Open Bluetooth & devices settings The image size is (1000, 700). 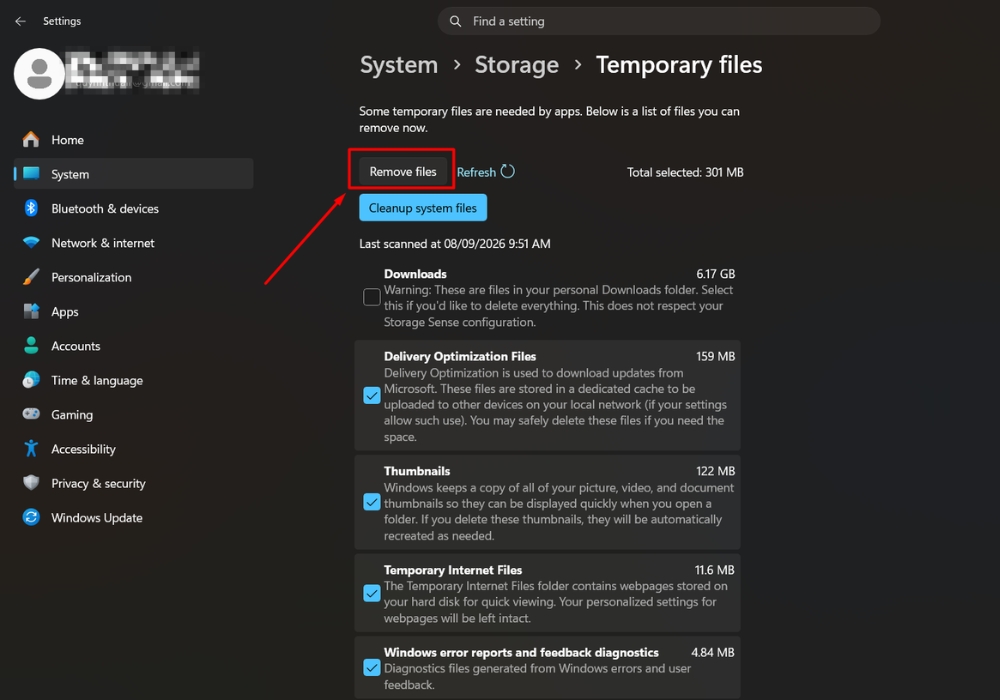[x=133, y=208]
